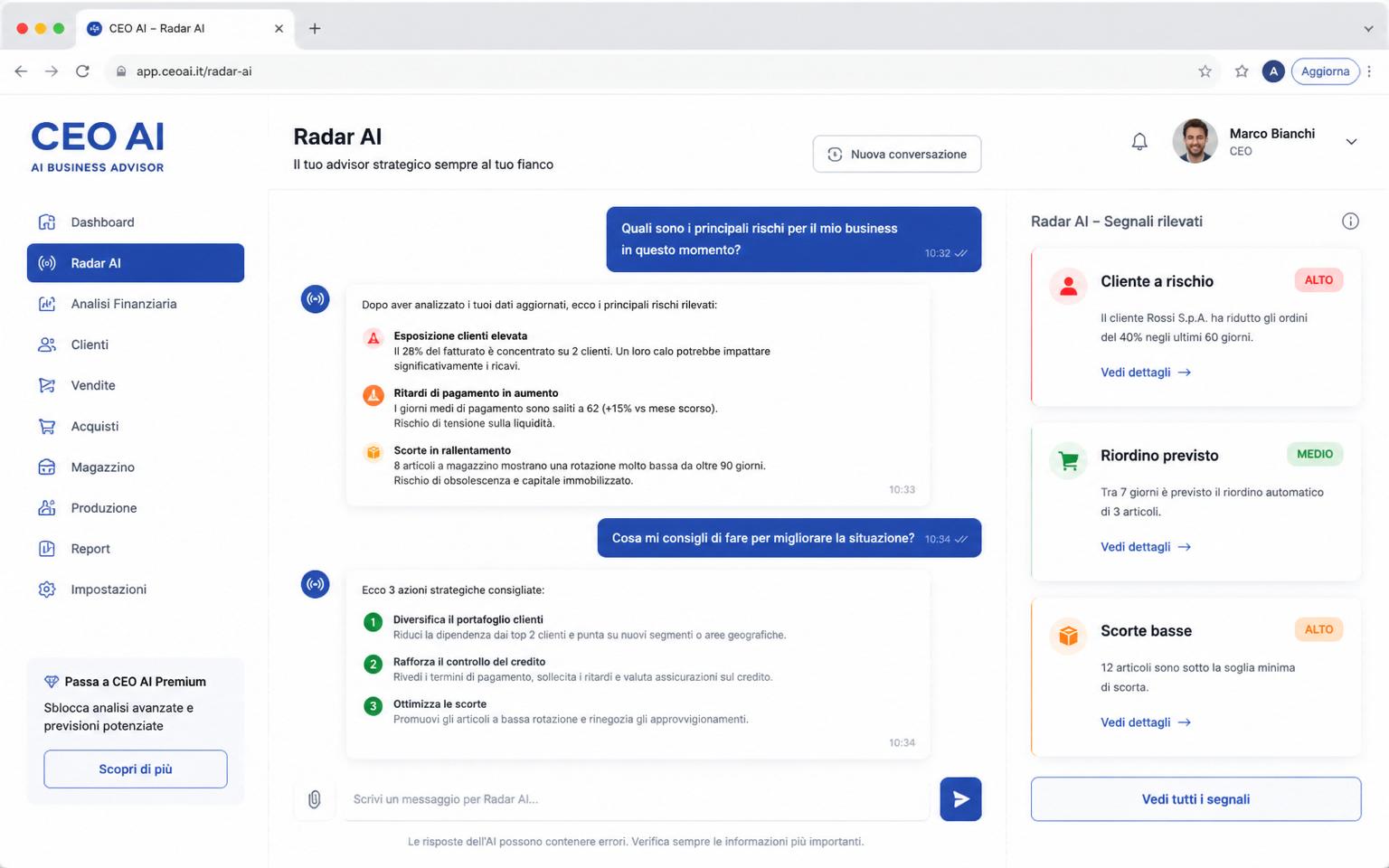Click Vedi tutti i segnali button
Viewport: 1389px width, 868px height.
pos(1195,799)
